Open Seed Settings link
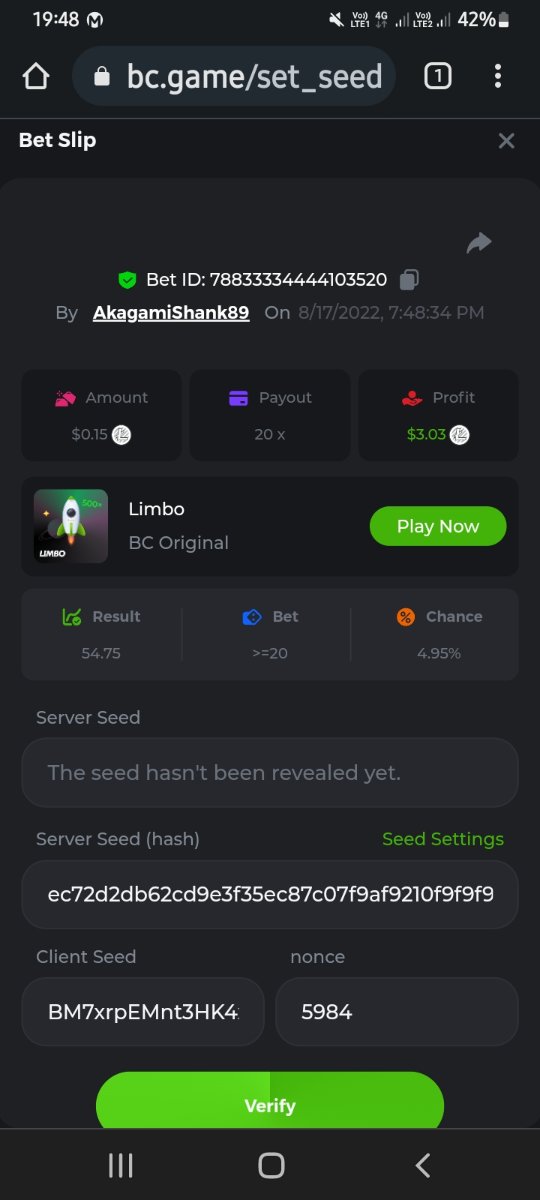 pos(443,839)
